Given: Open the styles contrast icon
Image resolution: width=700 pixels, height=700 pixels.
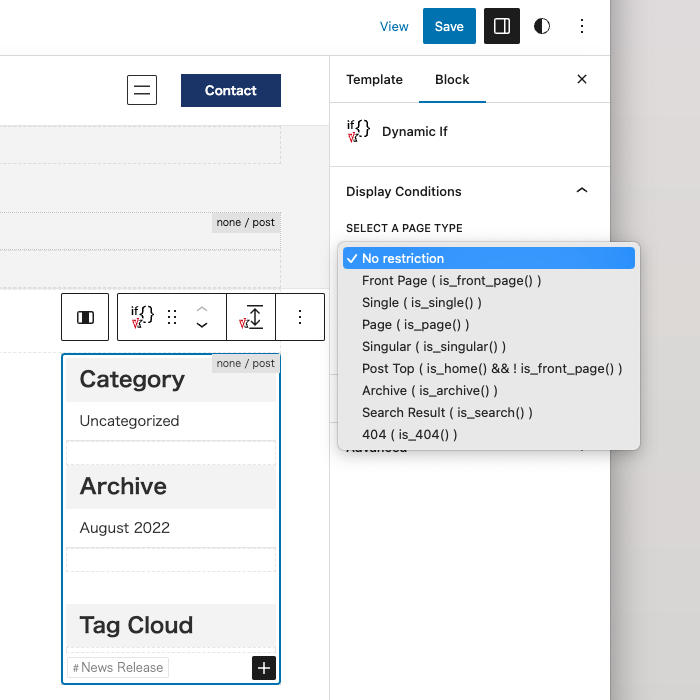Looking at the screenshot, I should (x=542, y=26).
